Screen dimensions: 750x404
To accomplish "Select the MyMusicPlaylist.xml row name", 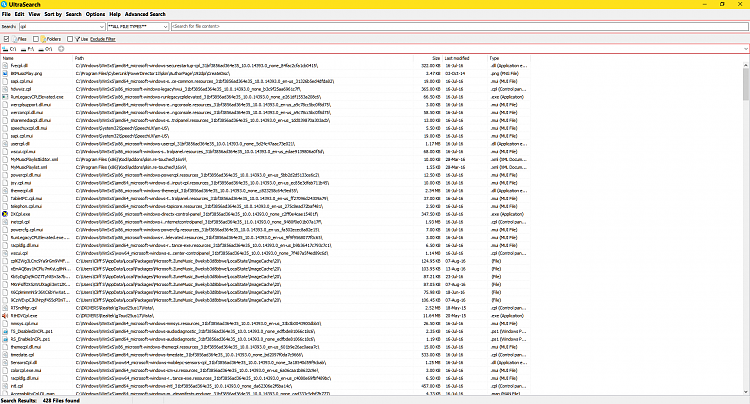I will [x=29, y=167].
